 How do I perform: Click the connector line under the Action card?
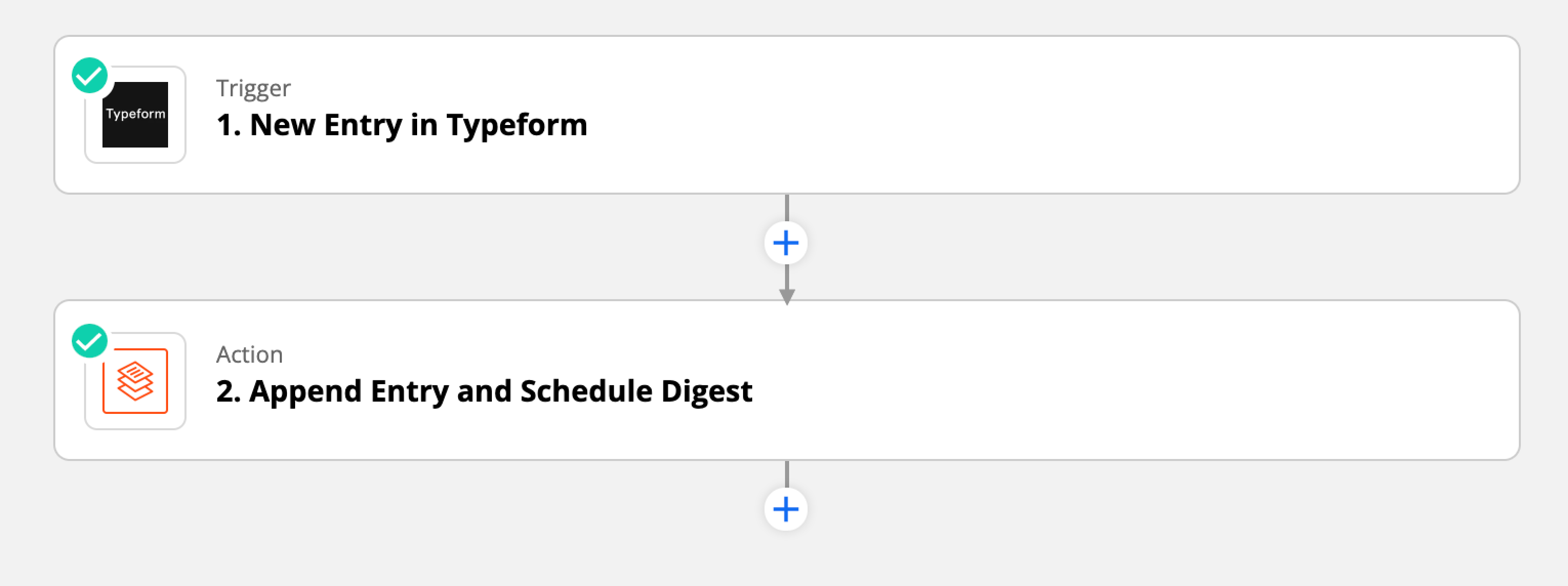787,474
